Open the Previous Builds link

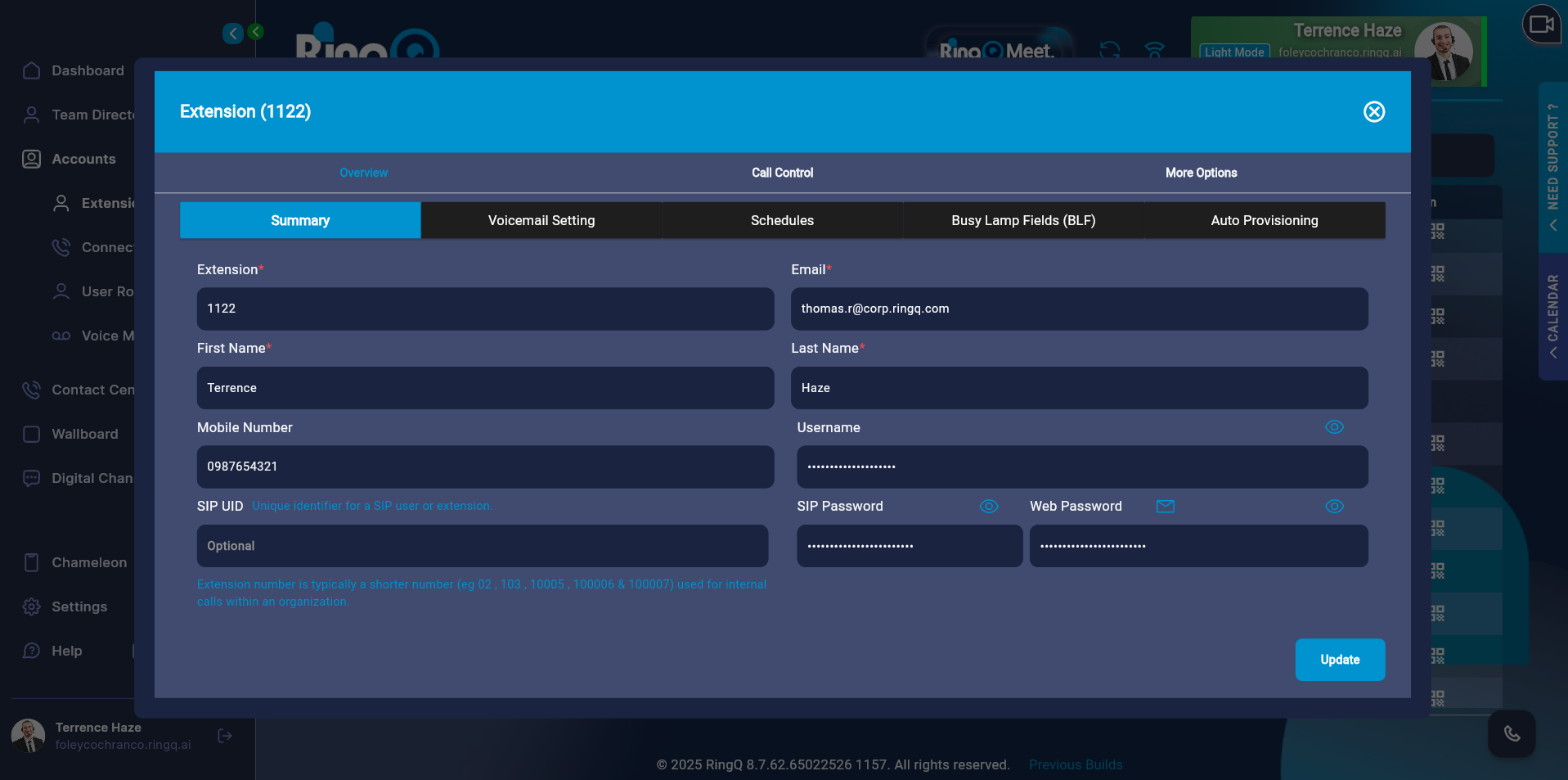coord(1075,764)
